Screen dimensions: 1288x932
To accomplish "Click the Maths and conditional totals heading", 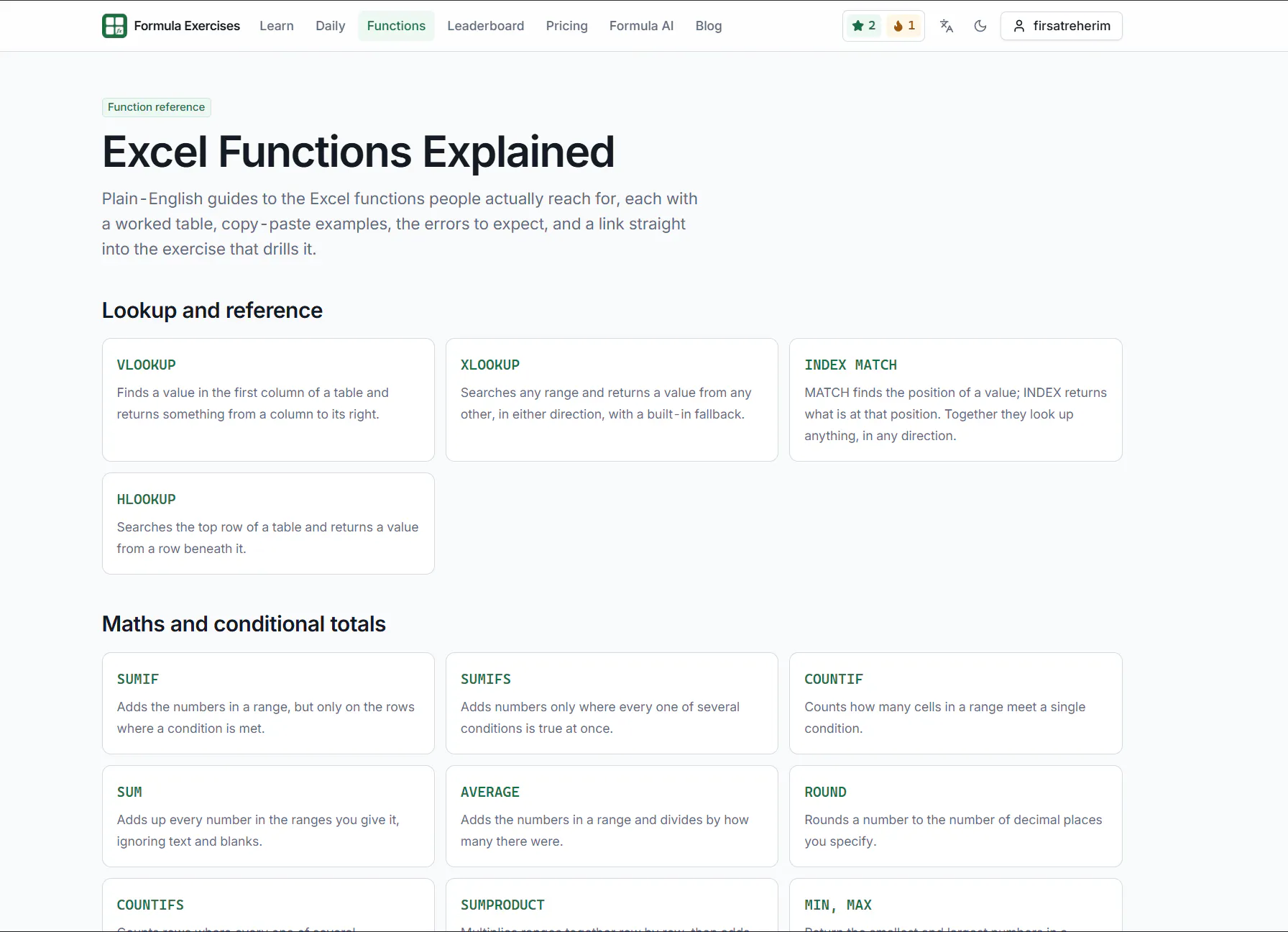I will 244,623.
